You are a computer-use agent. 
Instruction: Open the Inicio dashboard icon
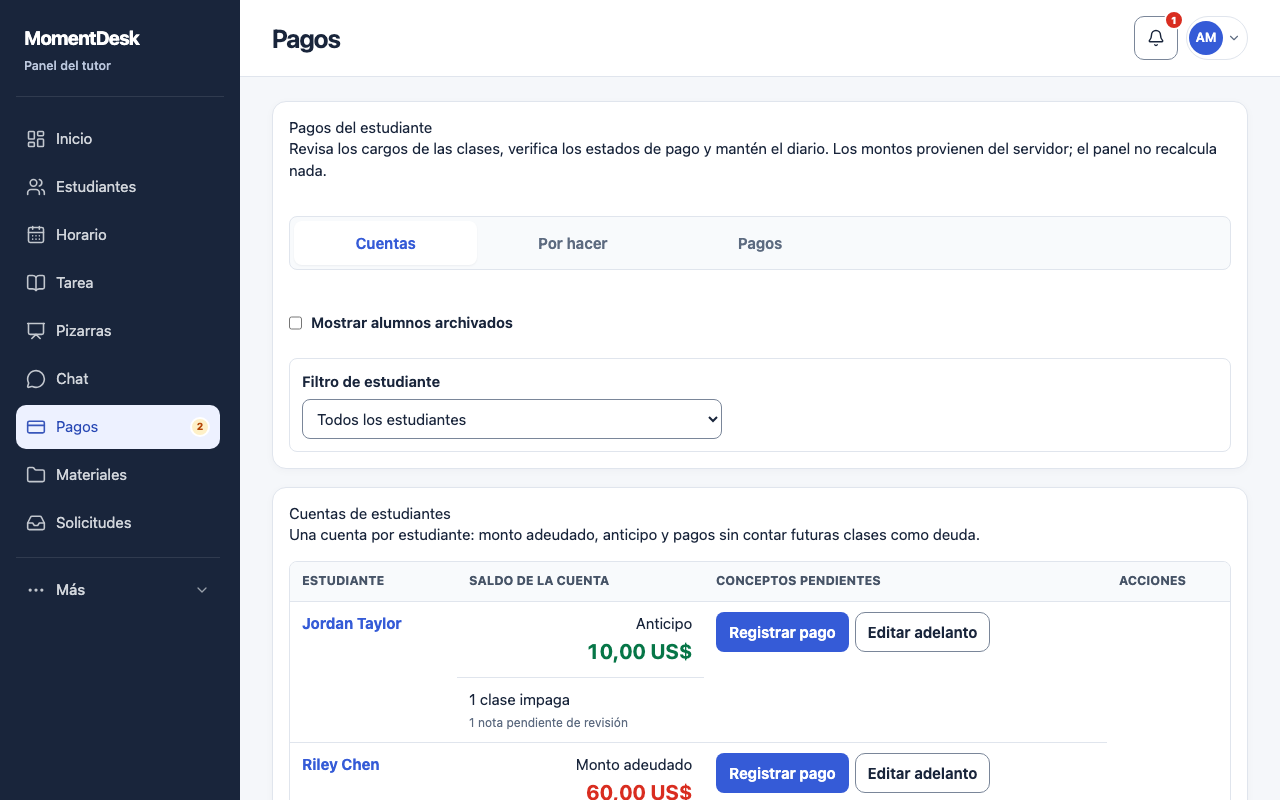coord(36,139)
